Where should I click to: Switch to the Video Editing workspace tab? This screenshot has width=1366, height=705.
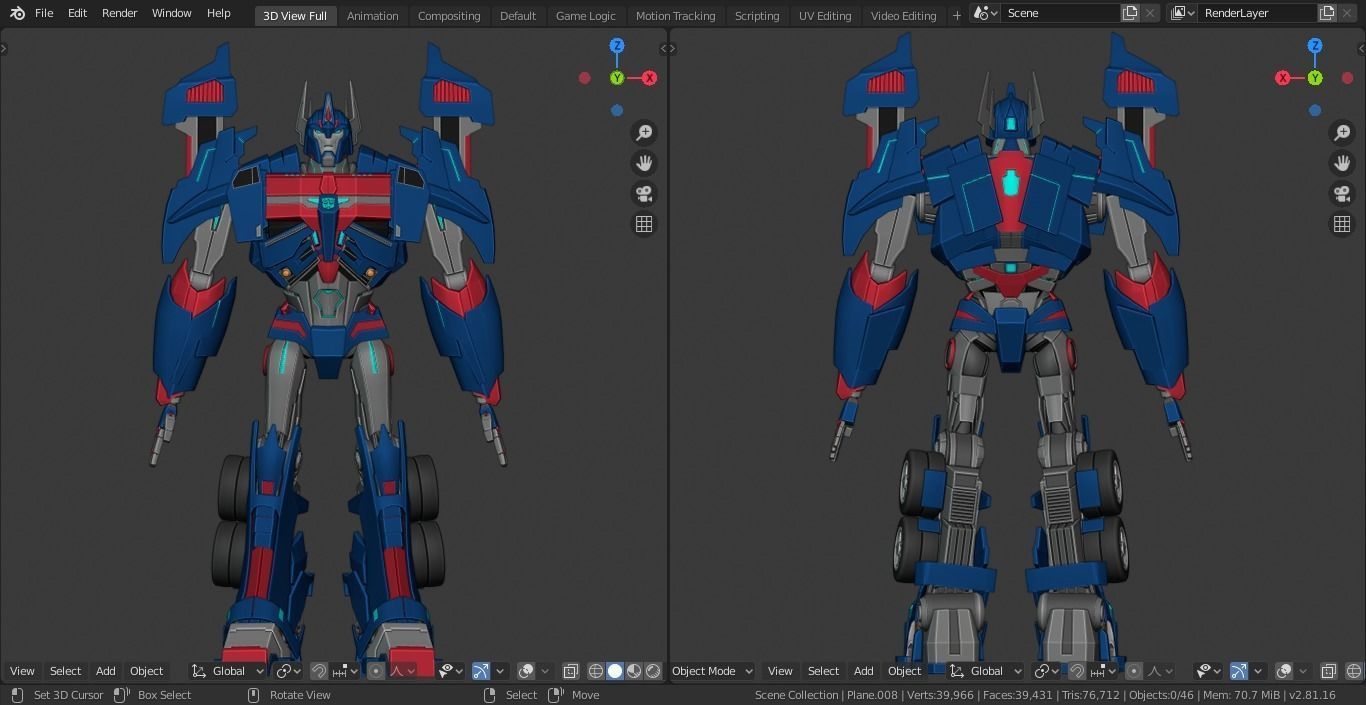(903, 15)
